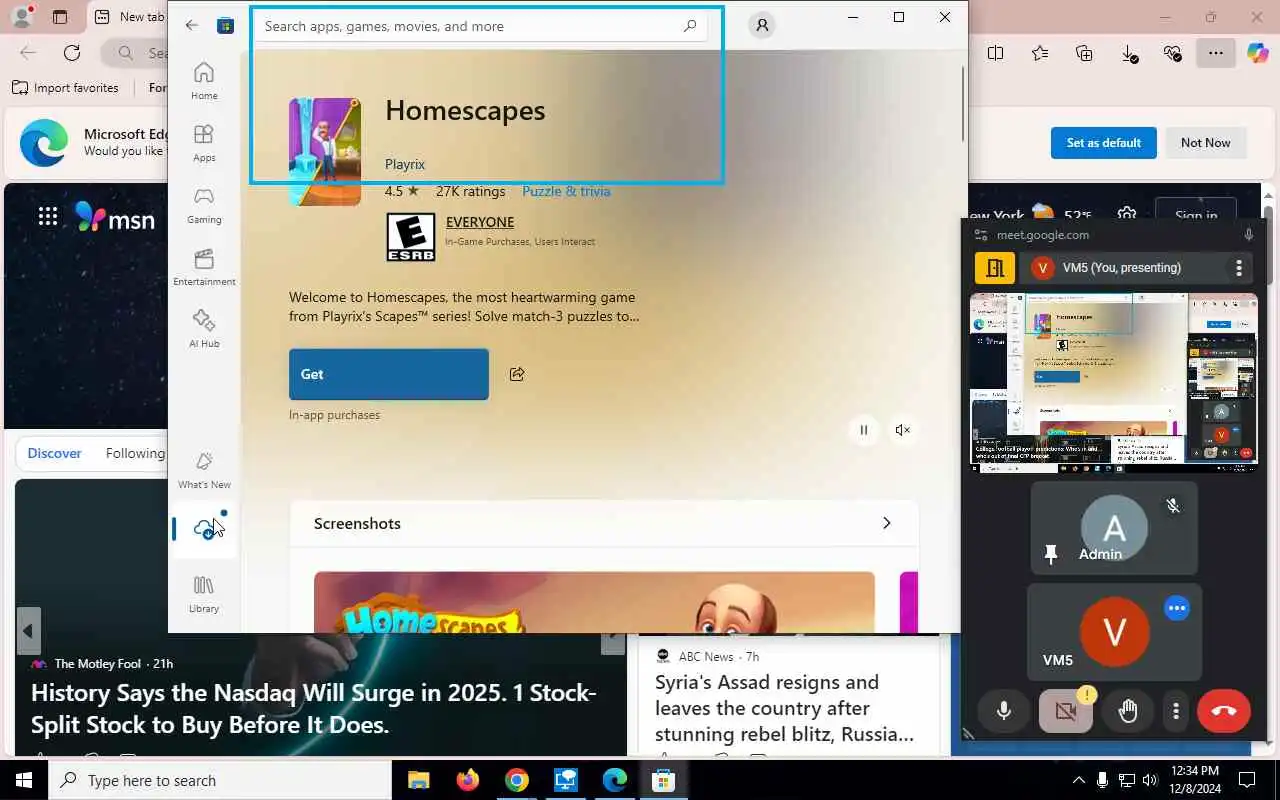
Task: Click the Store page vertical scrollbar
Action: coord(963,103)
